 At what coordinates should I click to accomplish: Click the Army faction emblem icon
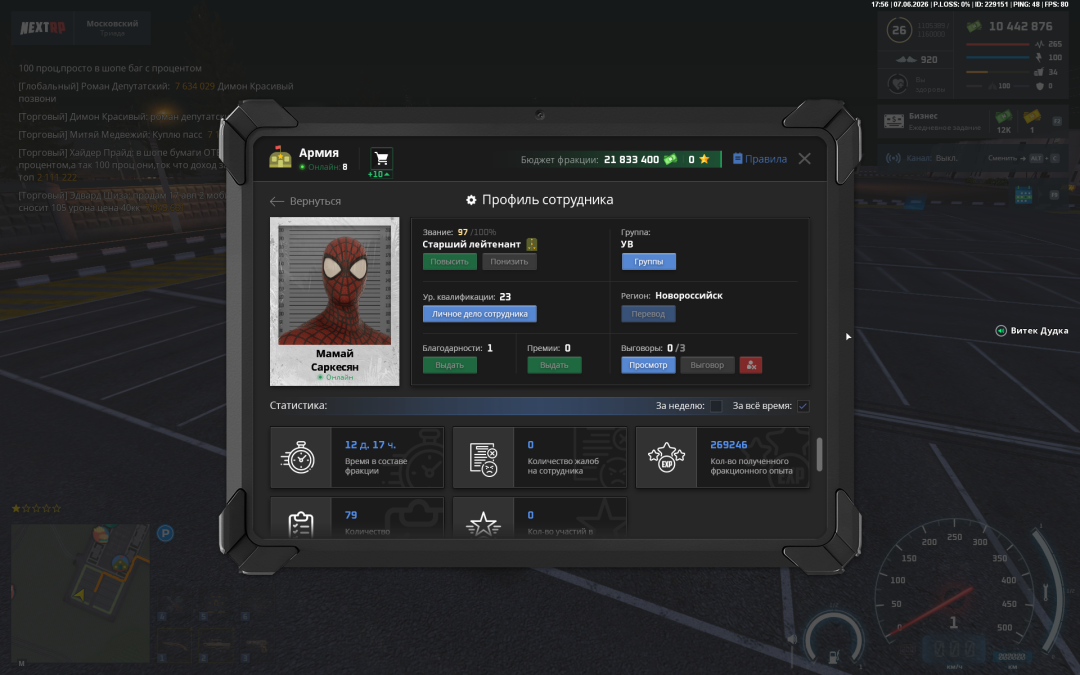(x=280, y=158)
